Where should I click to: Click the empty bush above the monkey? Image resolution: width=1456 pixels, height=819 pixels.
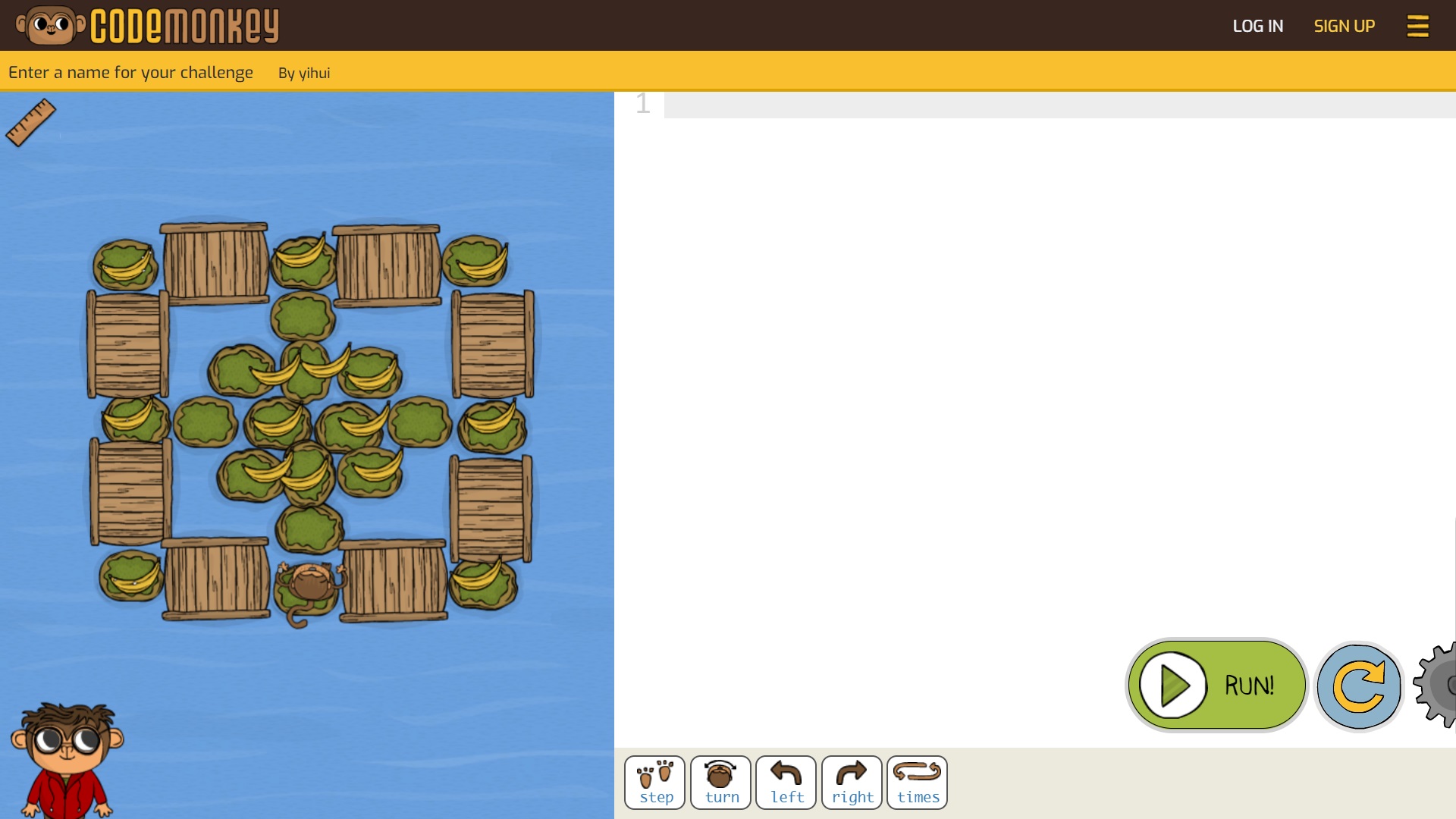pos(308,529)
